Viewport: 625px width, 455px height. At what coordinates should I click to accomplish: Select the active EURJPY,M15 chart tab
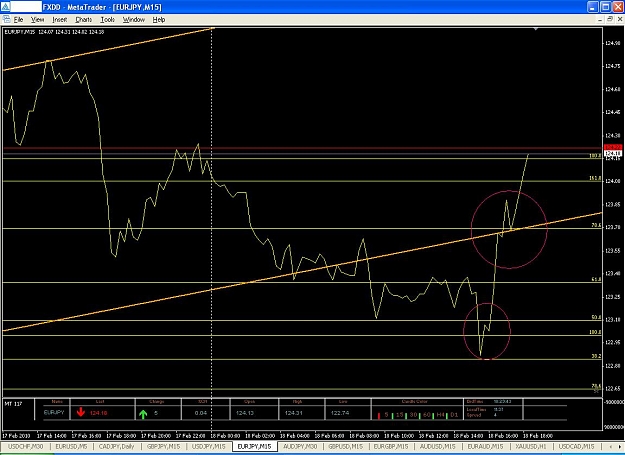pyautogui.click(x=254, y=447)
